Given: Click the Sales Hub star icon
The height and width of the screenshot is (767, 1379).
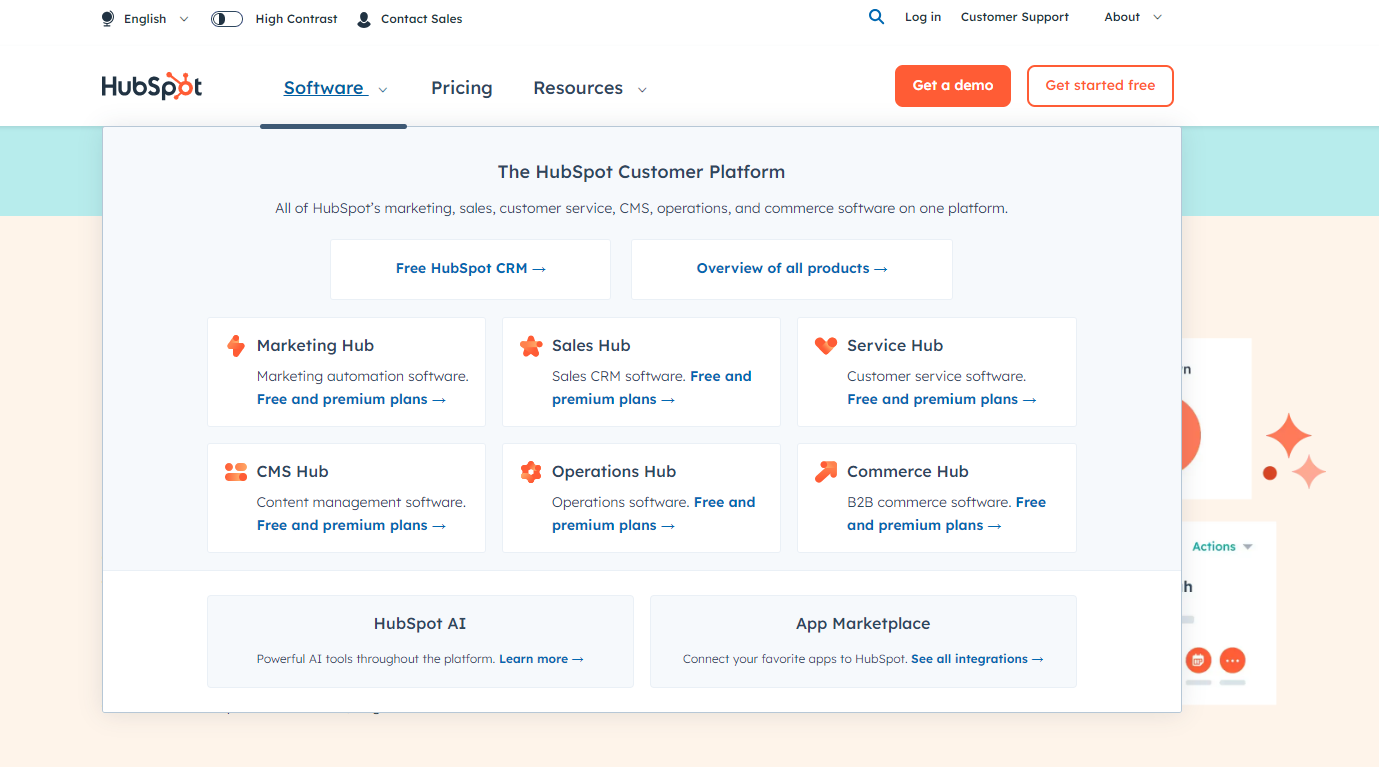Looking at the screenshot, I should click(x=531, y=346).
